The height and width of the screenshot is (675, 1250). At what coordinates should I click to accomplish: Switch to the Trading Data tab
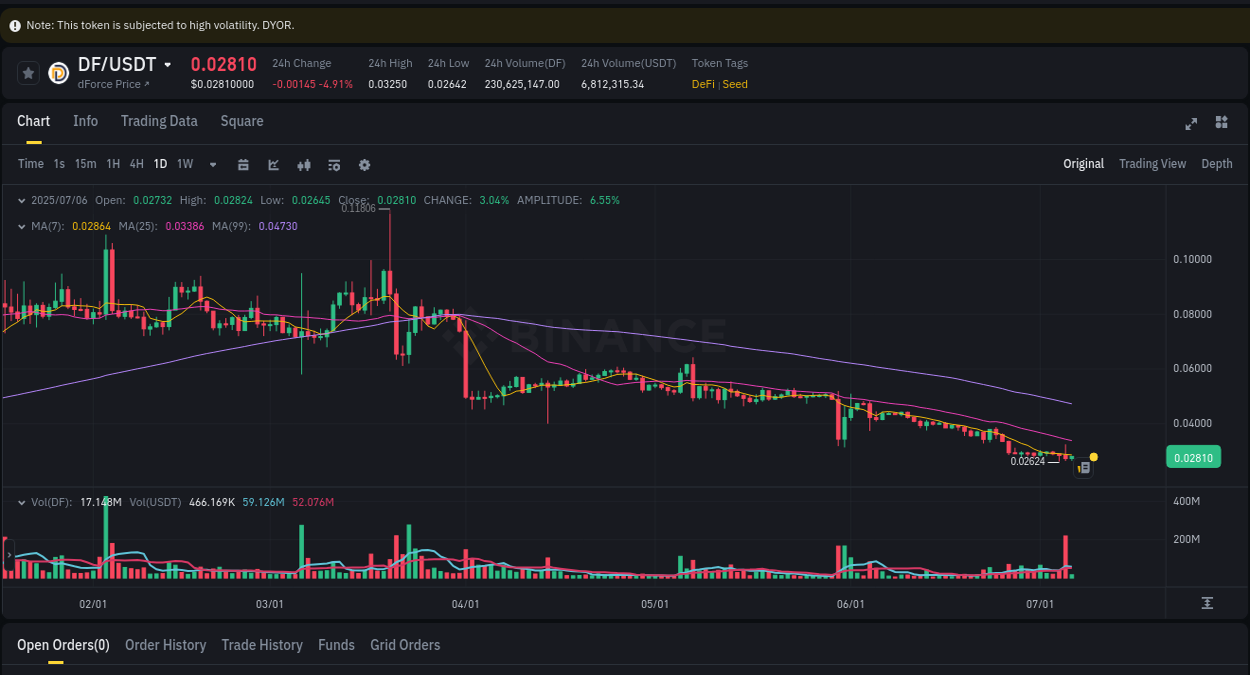tap(159, 121)
